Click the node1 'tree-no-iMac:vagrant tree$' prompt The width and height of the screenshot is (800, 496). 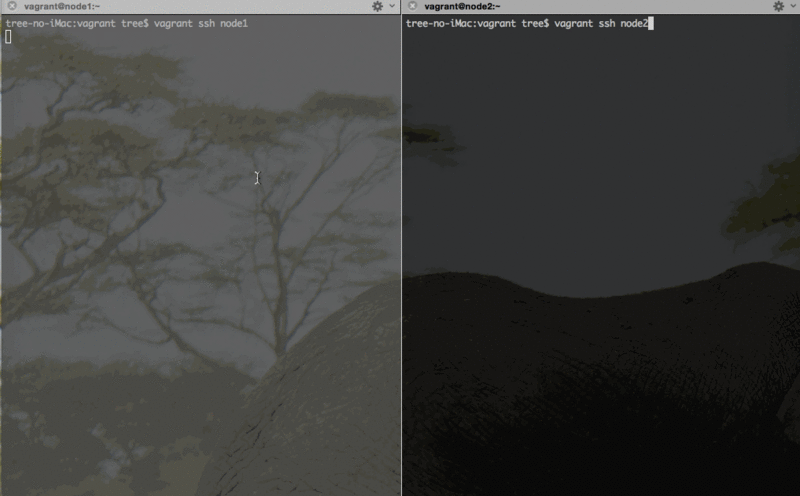point(77,23)
